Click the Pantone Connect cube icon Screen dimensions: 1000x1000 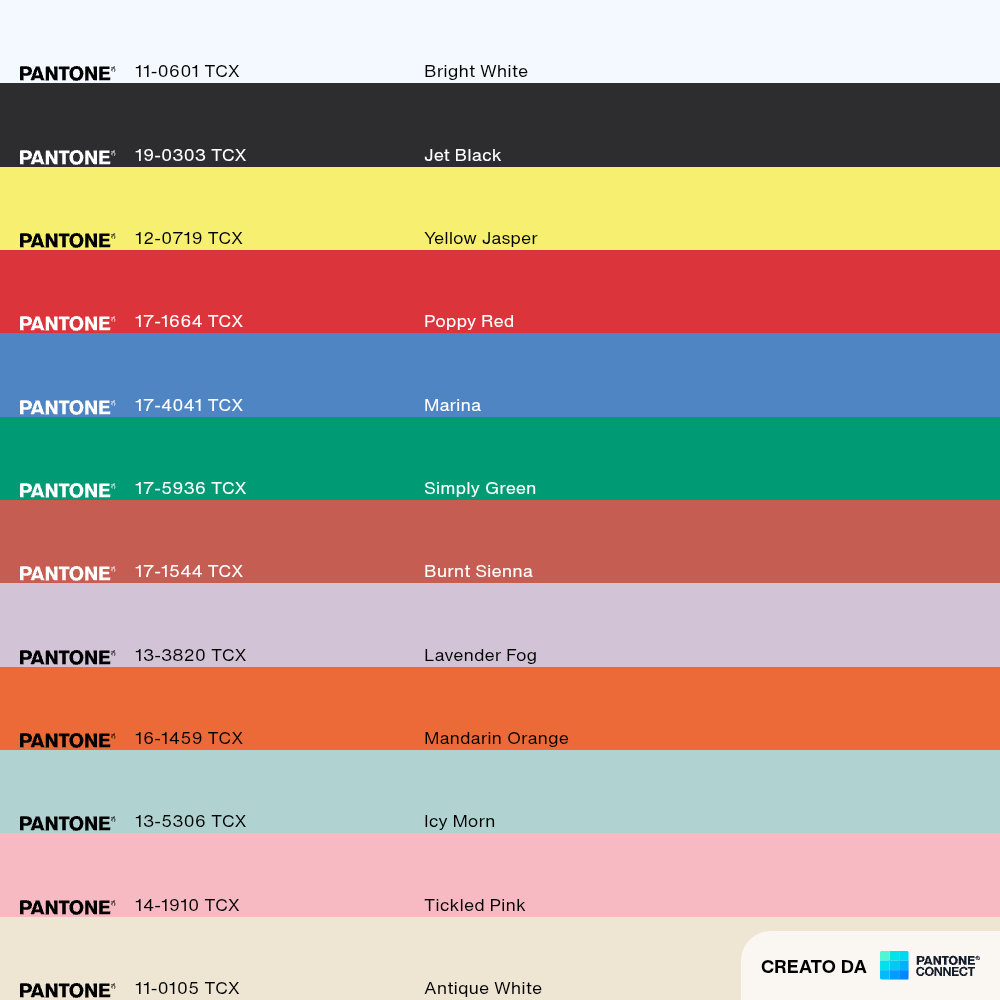click(x=893, y=965)
